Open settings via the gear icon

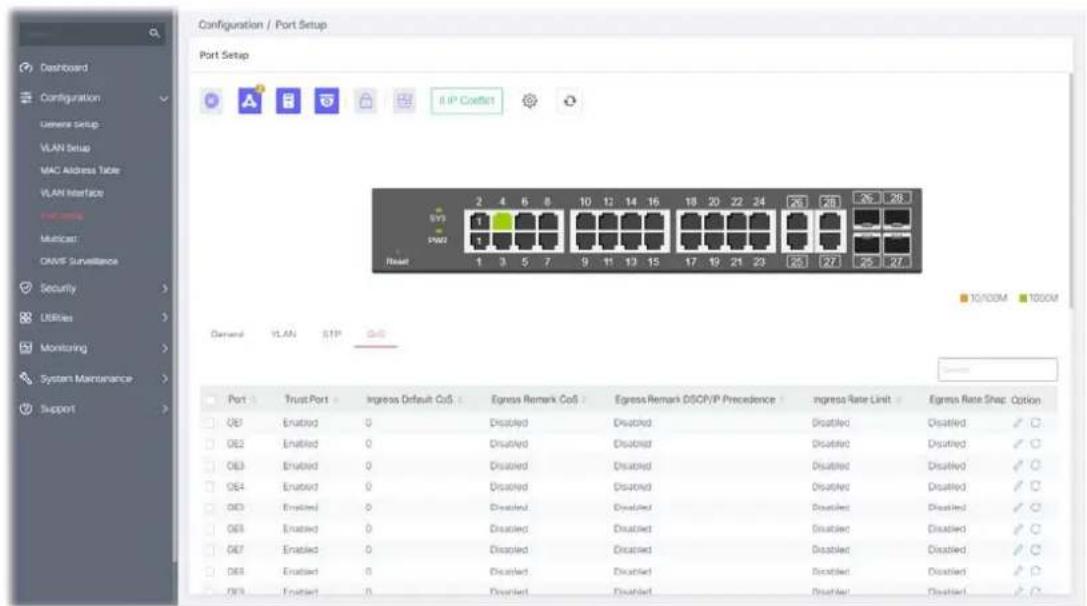[530, 101]
